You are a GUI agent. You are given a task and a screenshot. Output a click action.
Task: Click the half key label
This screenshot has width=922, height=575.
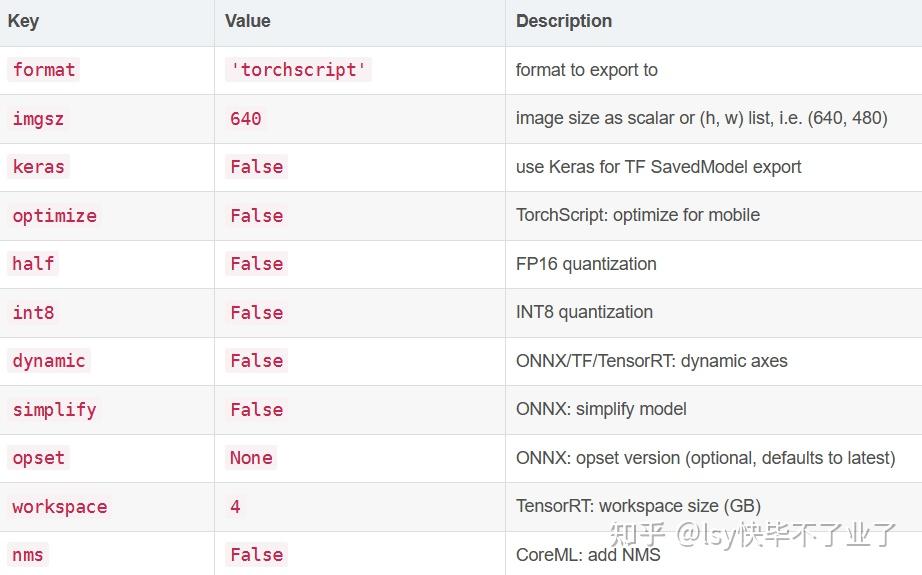click(x=33, y=264)
